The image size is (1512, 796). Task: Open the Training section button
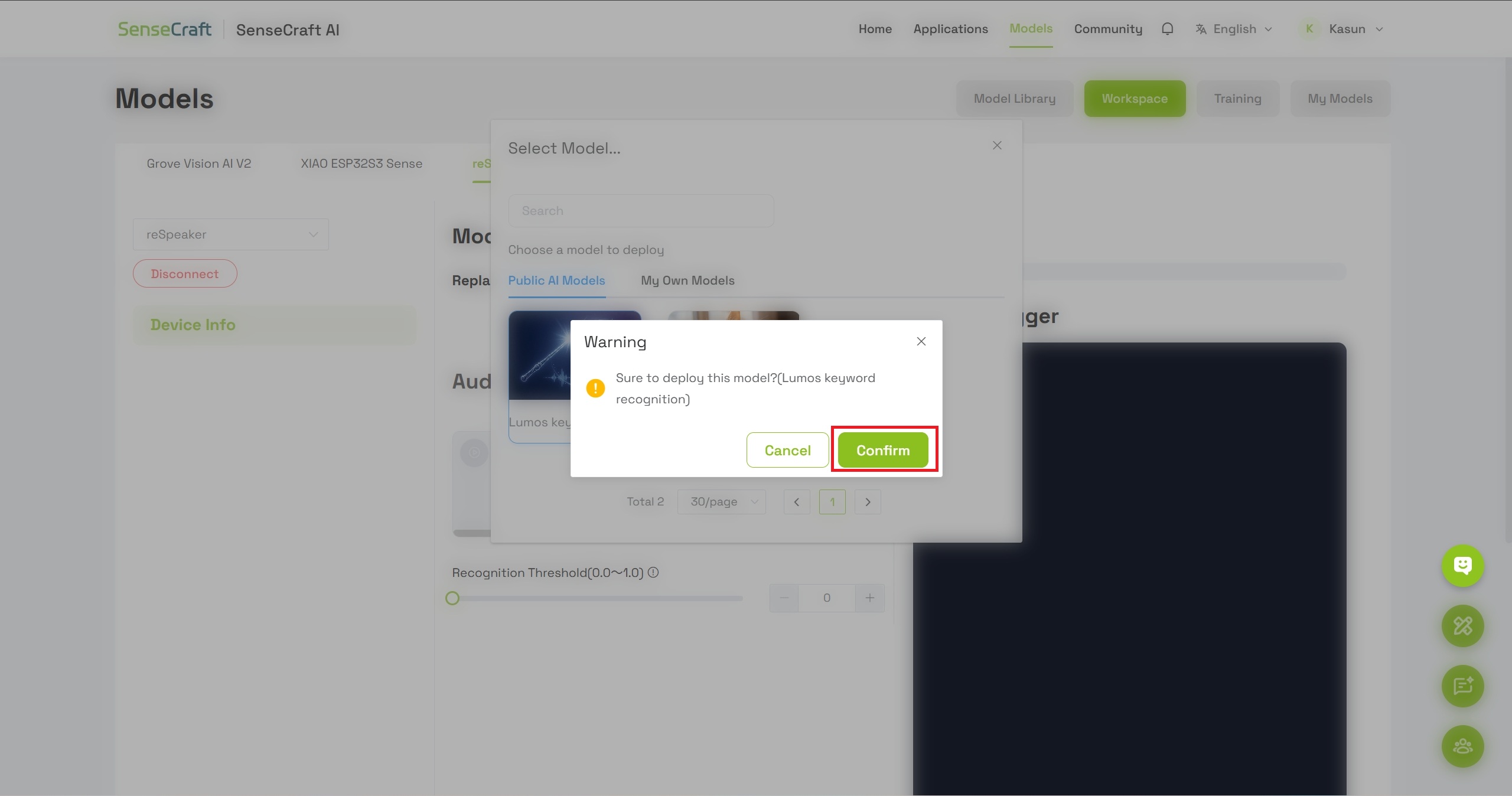pos(1237,99)
